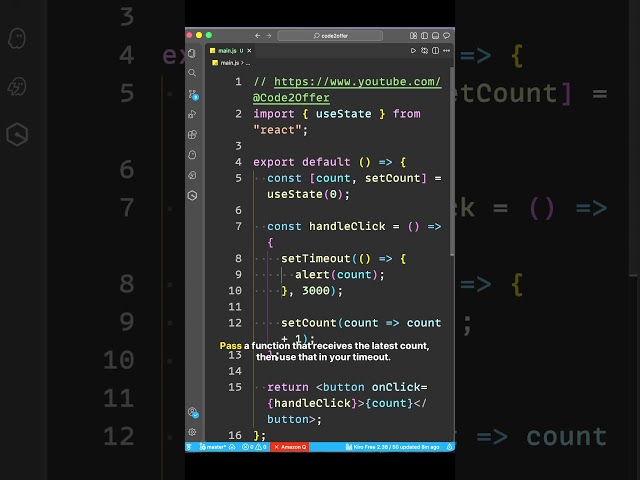The width and height of the screenshot is (640, 480).
Task: Click 'export default' on line 4
Action: coord(302,162)
